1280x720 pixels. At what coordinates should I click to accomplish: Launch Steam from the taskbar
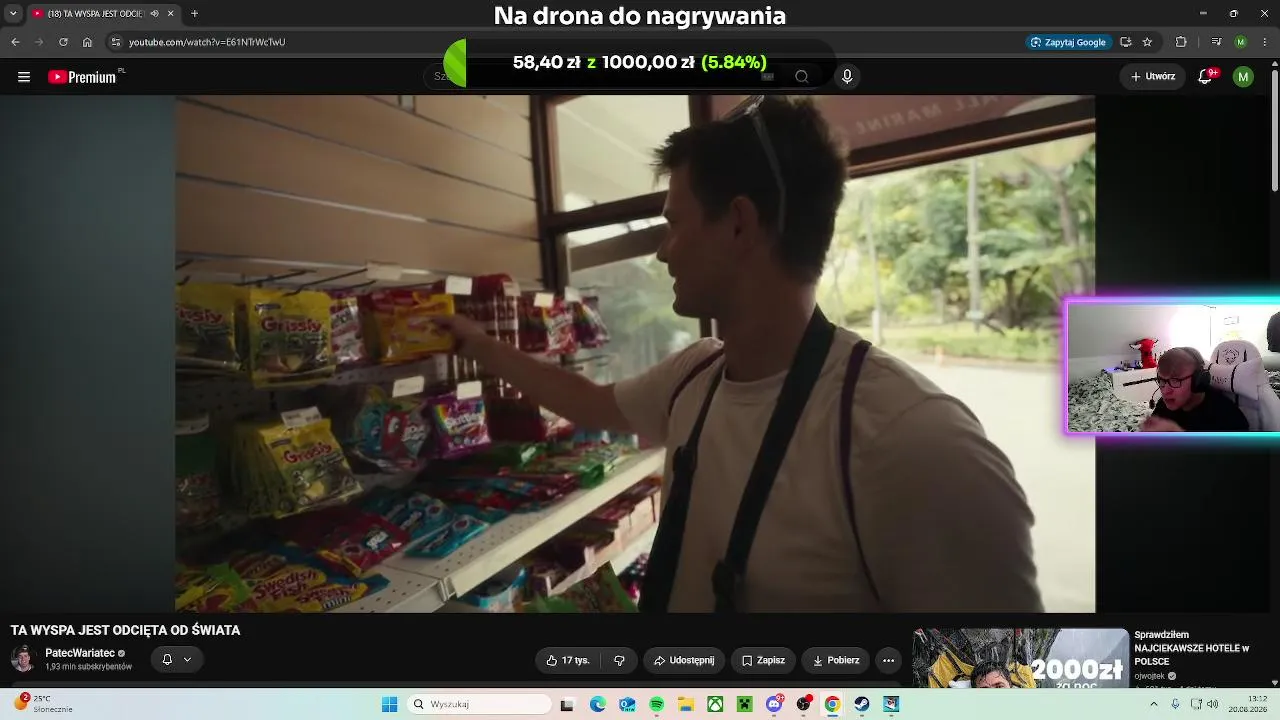(x=861, y=704)
